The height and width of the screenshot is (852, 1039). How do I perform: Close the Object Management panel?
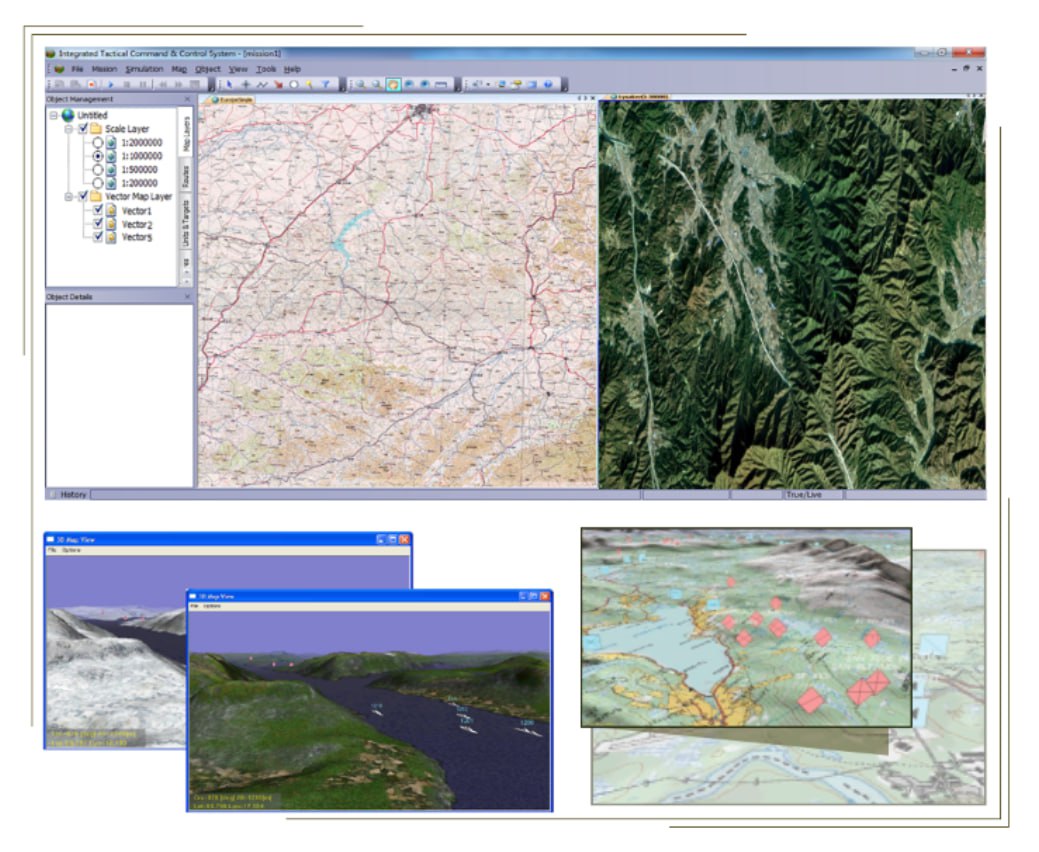pos(187,99)
